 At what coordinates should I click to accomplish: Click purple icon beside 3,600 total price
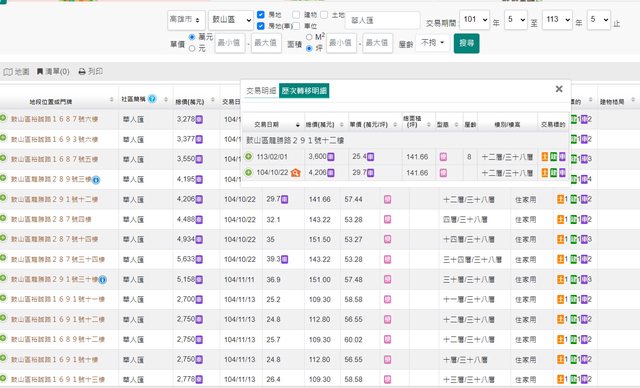coord(331,157)
